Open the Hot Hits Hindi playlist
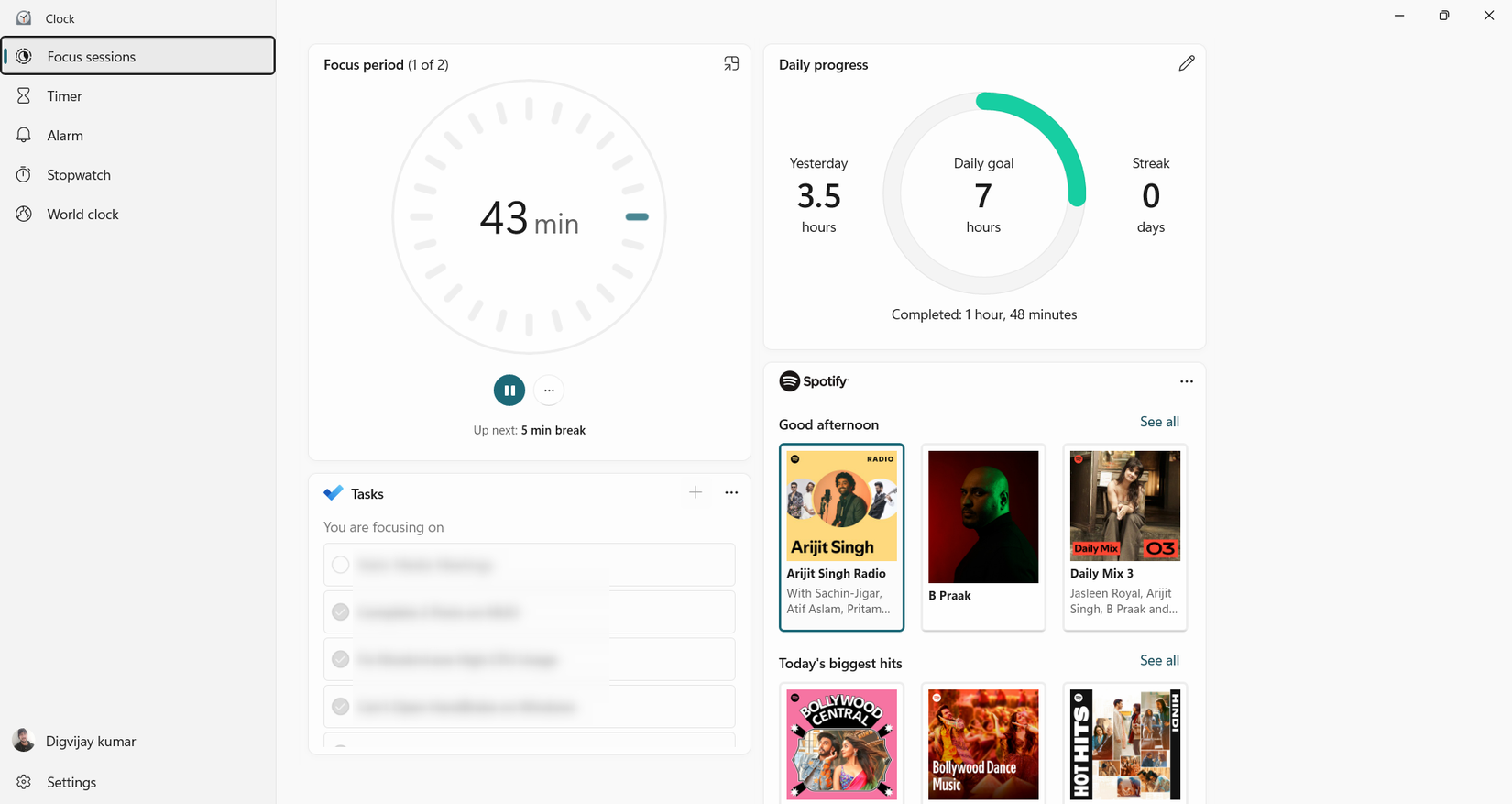Viewport: 1512px width, 804px height. (x=1125, y=743)
